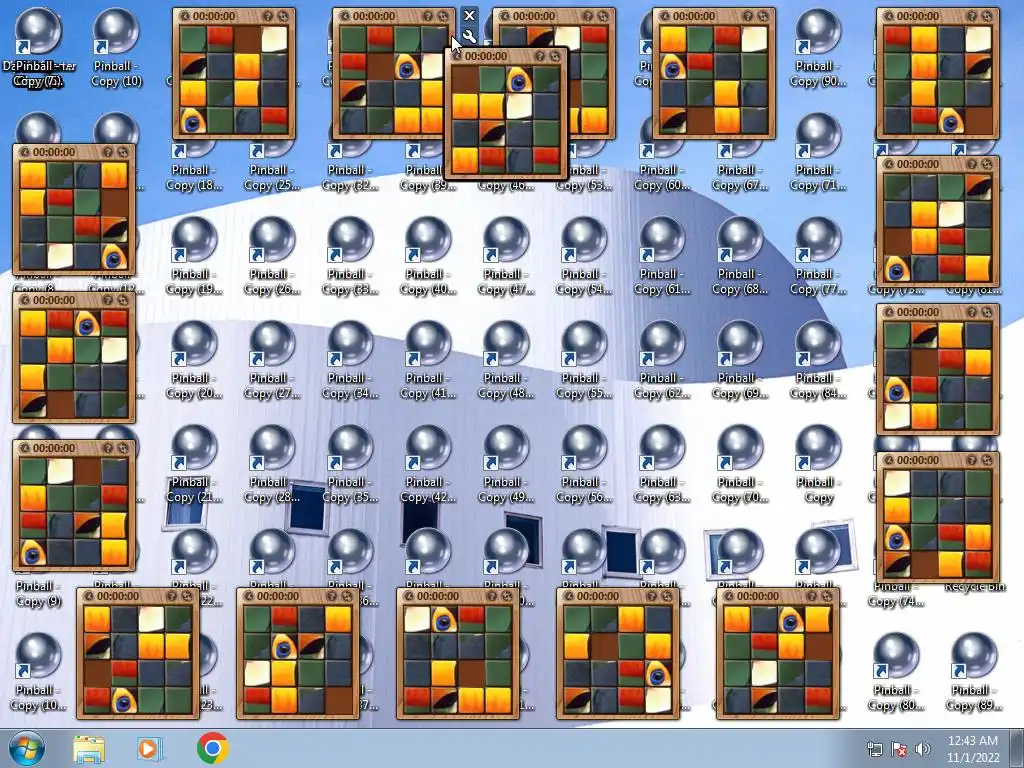Close the hovered Picture Puzzle gadget
Image resolution: width=1024 pixels, height=768 pixels.
tap(469, 15)
